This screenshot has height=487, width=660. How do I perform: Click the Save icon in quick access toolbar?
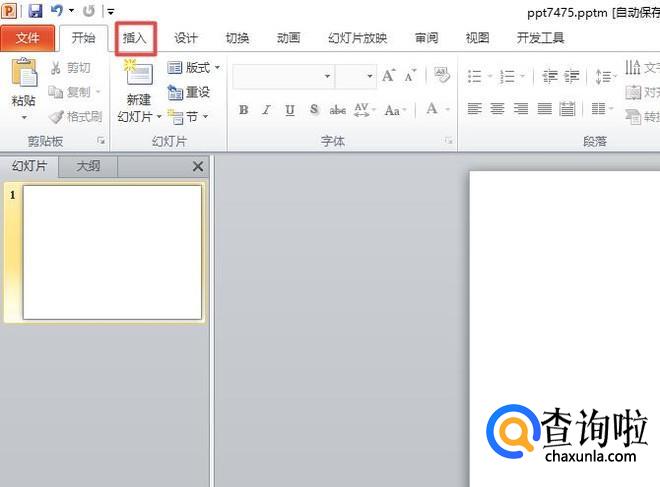tap(35, 11)
